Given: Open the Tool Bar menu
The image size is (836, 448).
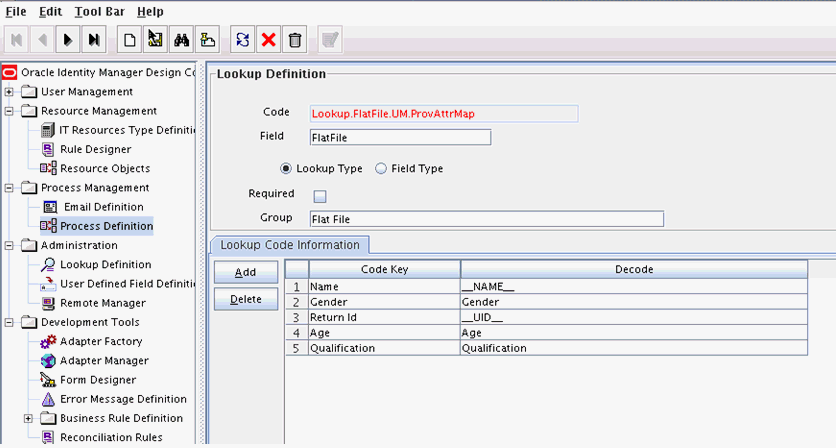Looking at the screenshot, I should click(x=99, y=12).
